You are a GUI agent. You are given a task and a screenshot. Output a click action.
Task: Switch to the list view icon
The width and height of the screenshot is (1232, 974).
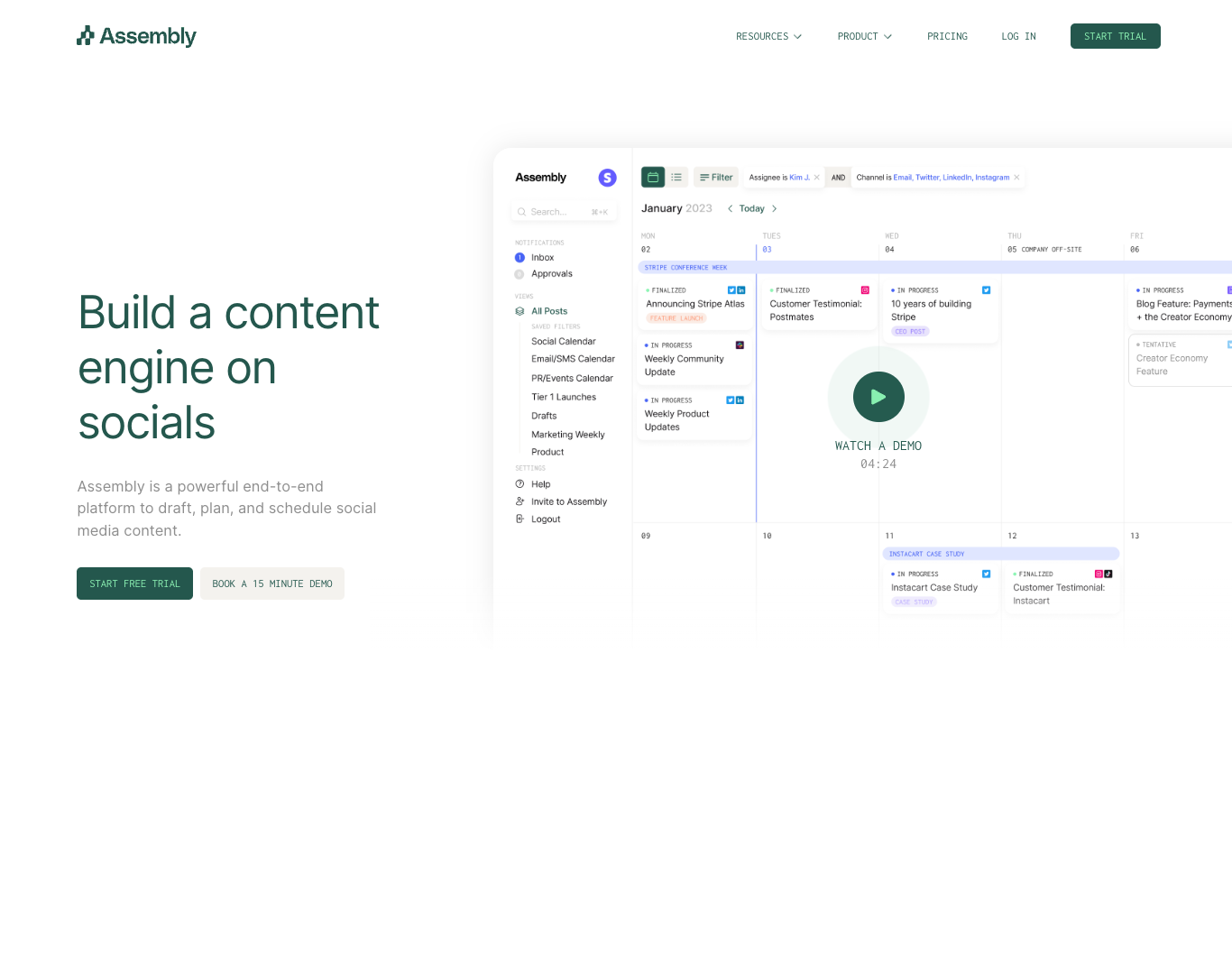point(676,177)
